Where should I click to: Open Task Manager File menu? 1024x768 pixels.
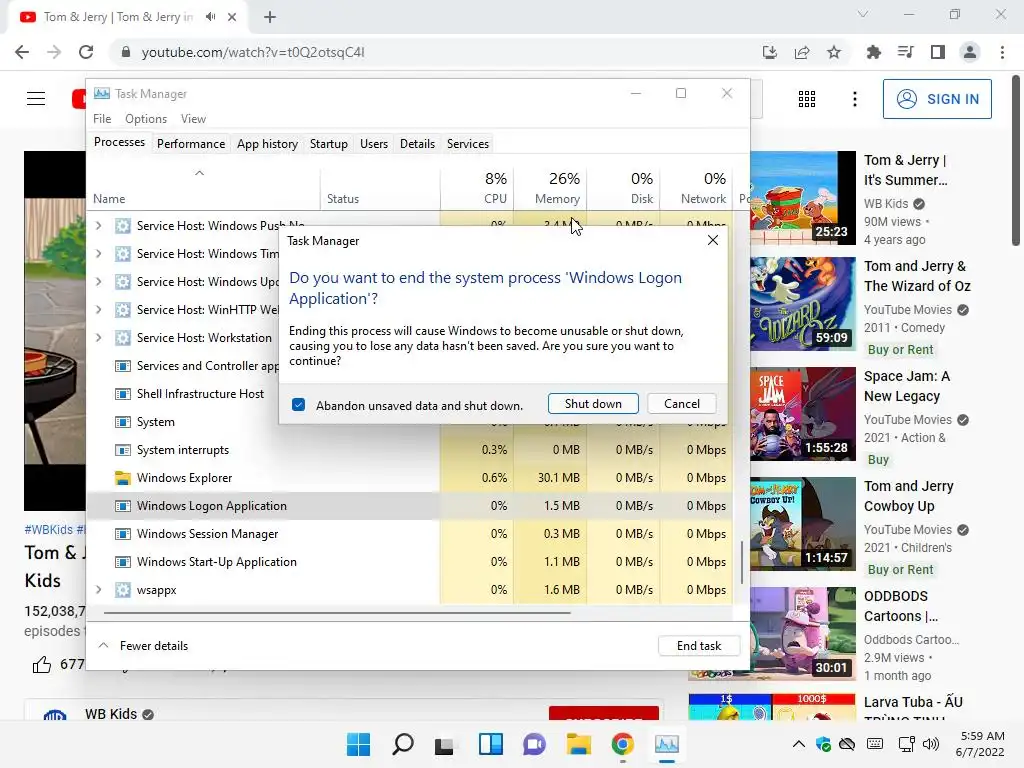pos(102,119)
